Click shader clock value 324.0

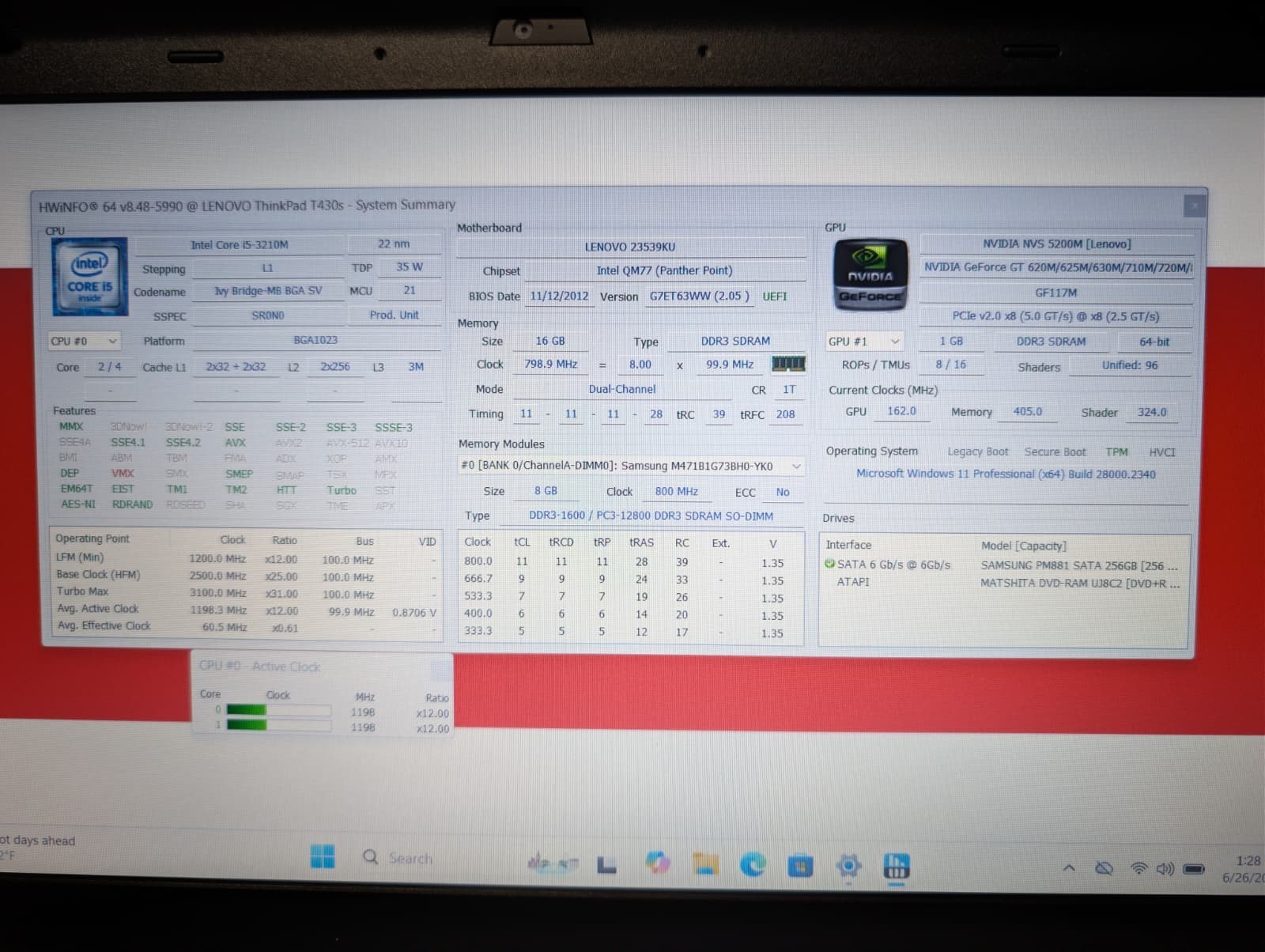tap(1152, 412)
